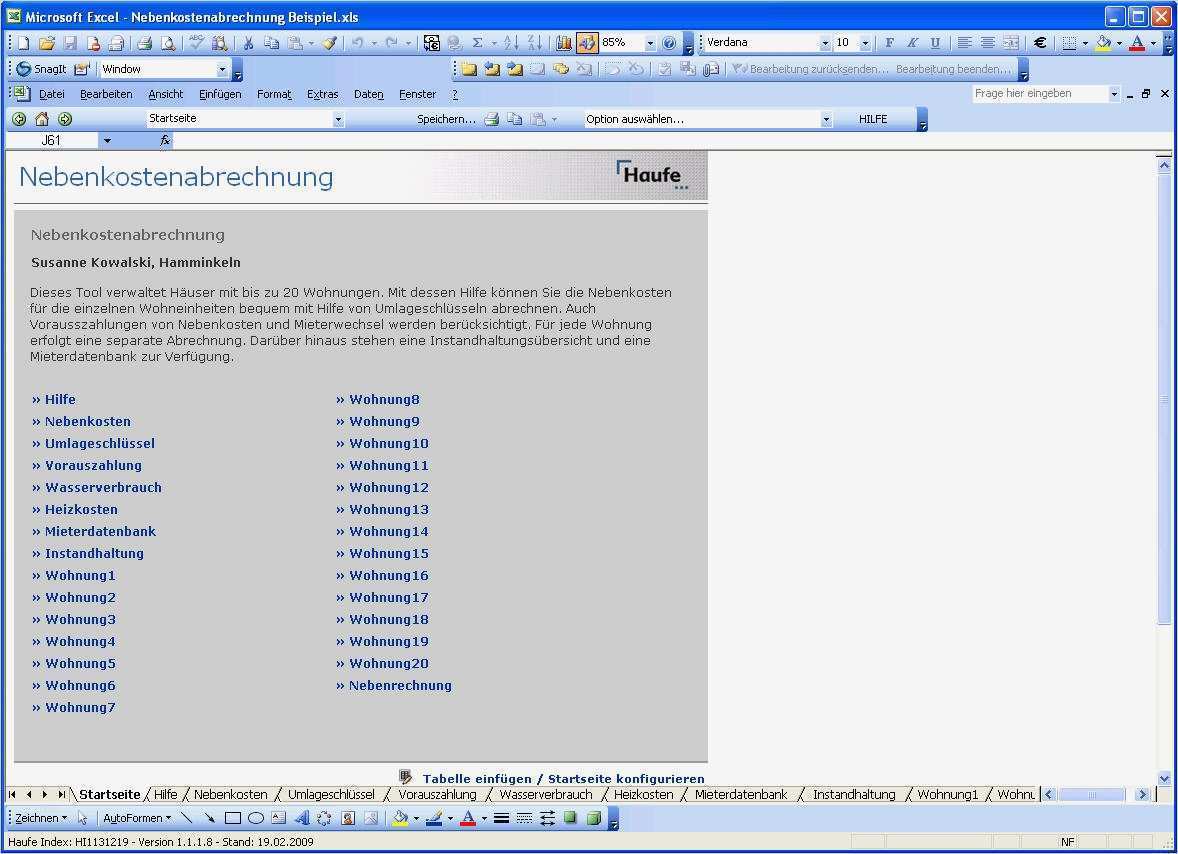
Task: Click the AutoSum icon on the toolbar
Action: pyautogui.click(x=477, y=42)
